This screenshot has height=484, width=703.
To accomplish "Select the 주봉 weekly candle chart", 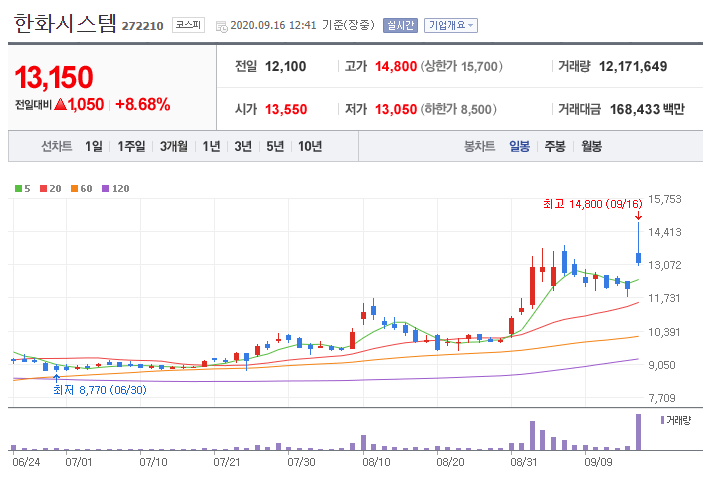I will pyautogui.click(x=555, y=146).
